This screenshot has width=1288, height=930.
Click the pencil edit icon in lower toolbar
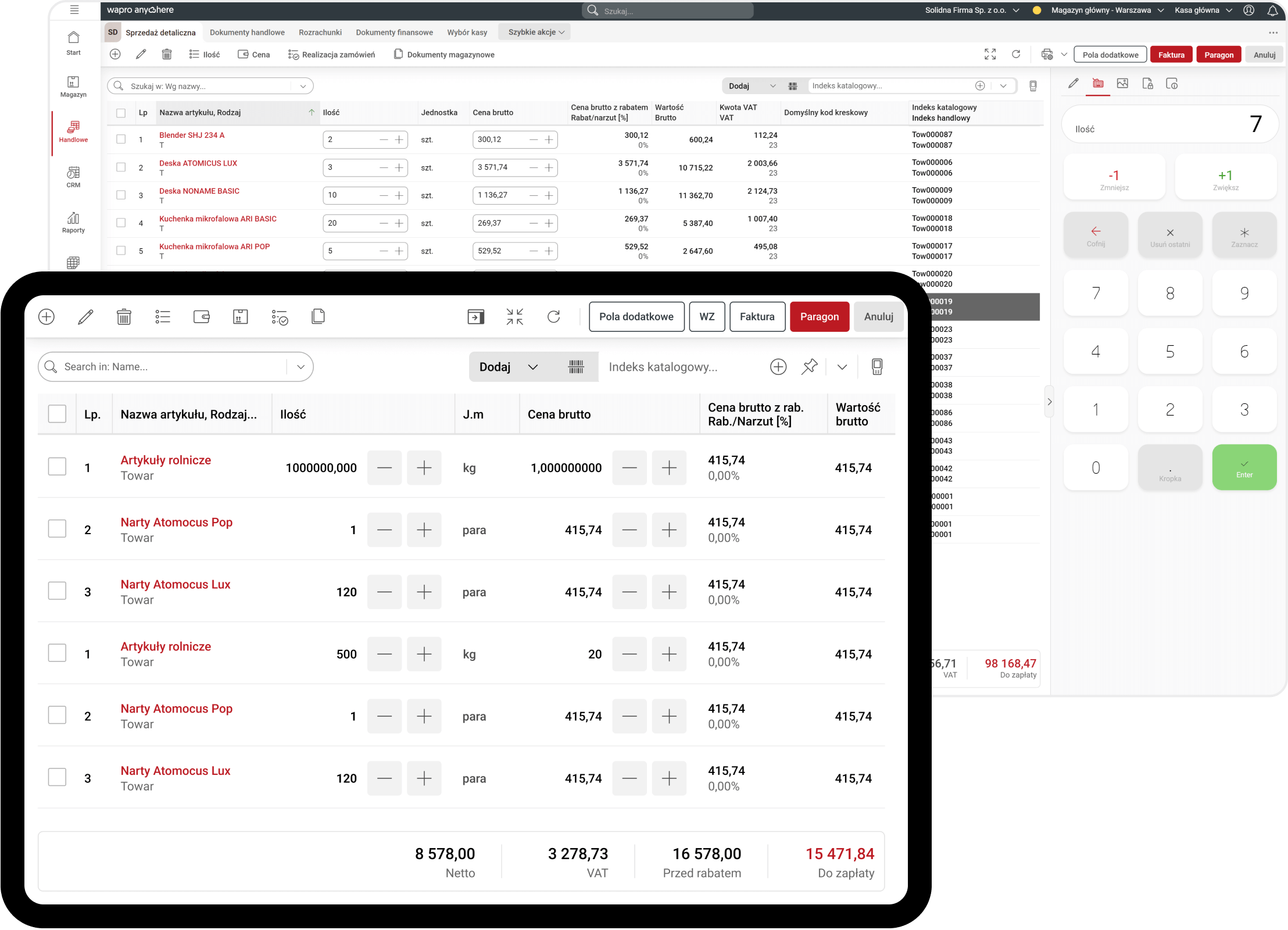[85, 317]
